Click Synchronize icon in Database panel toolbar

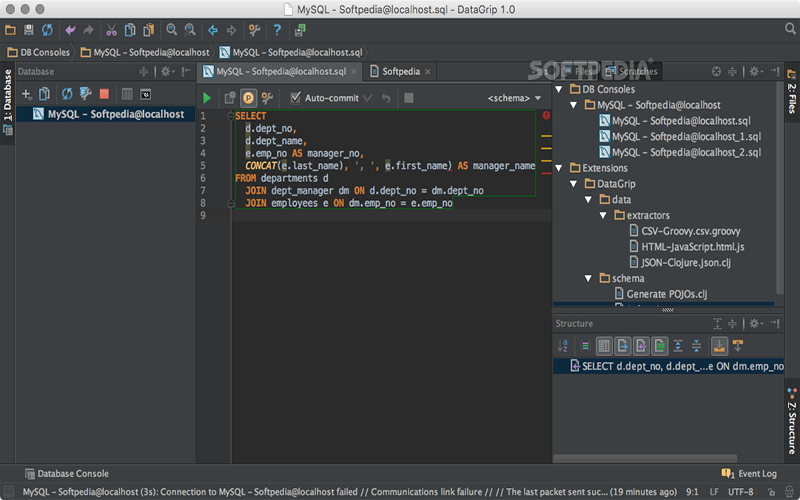coord(67,94)
